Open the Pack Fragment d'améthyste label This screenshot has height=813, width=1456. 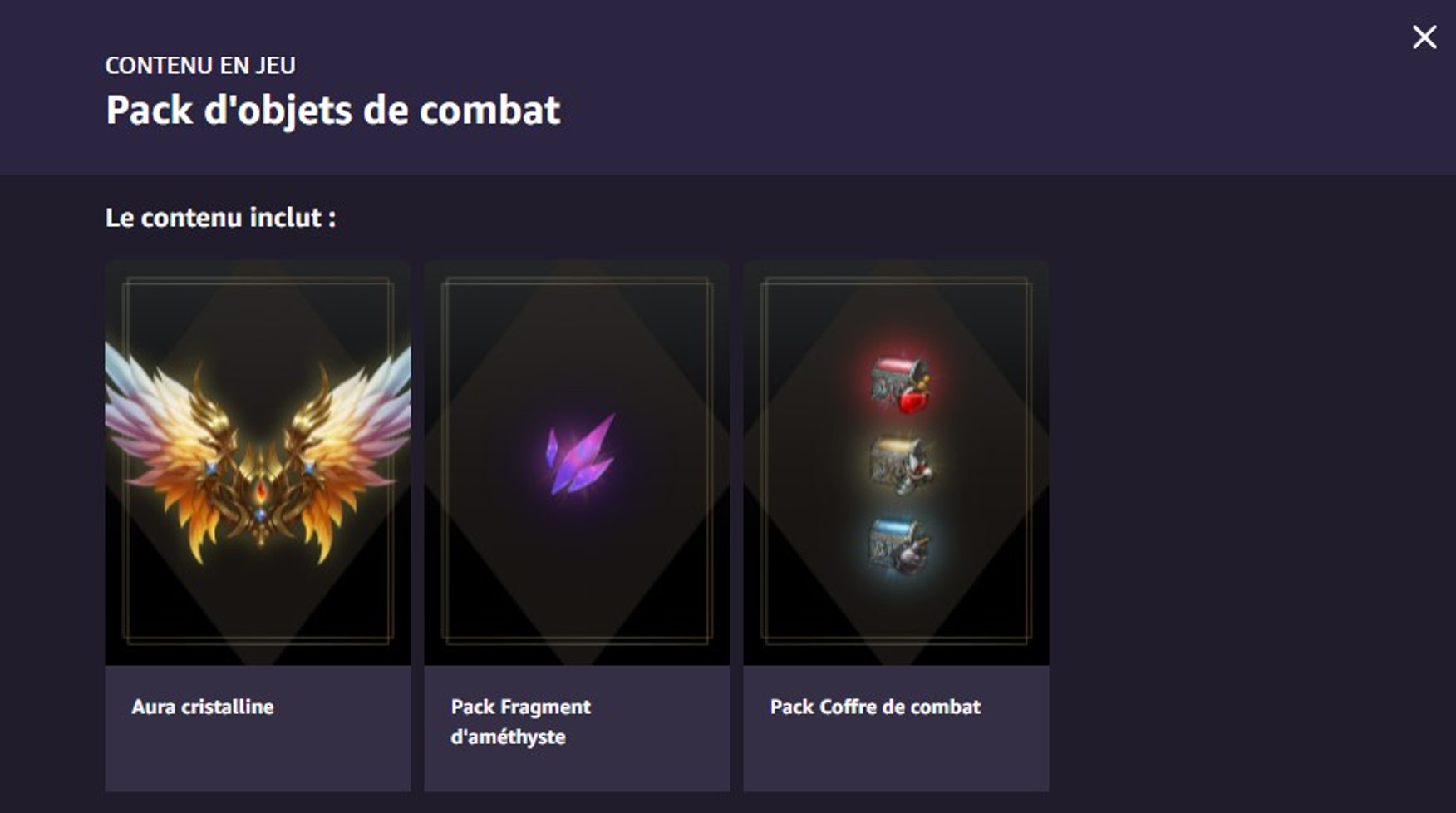tap(520, 722)
